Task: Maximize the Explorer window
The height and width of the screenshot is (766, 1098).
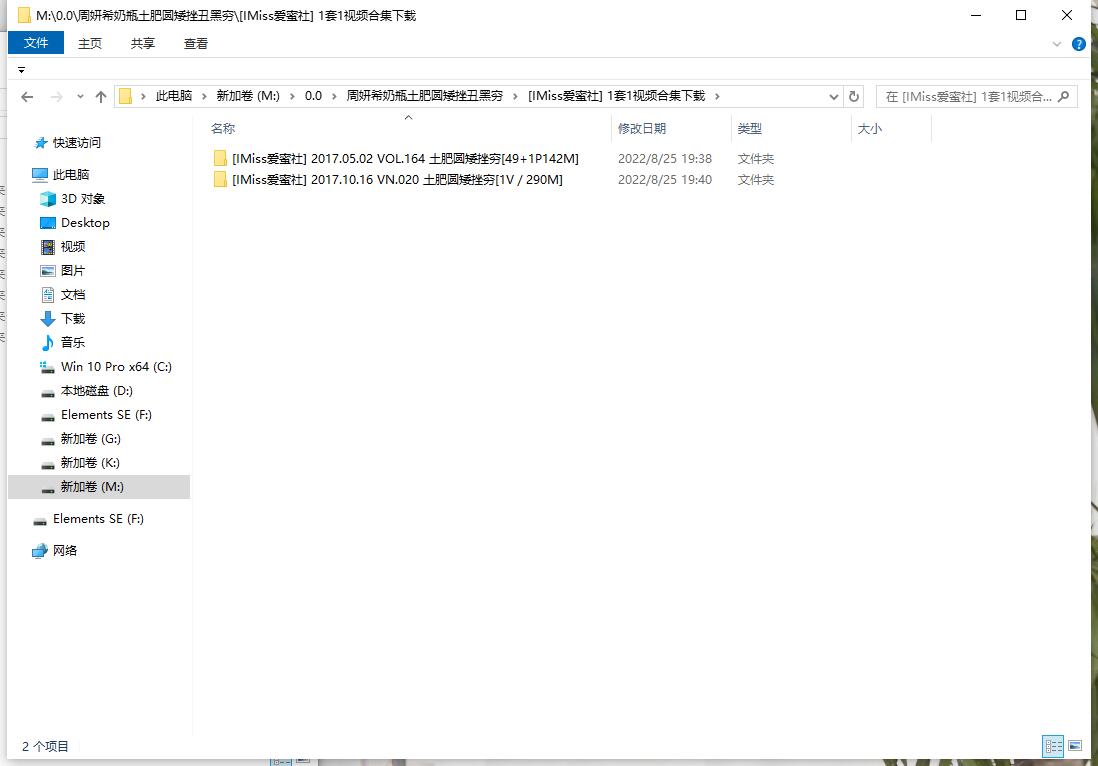Action: pyautogui.click(x=1021, y=15)
